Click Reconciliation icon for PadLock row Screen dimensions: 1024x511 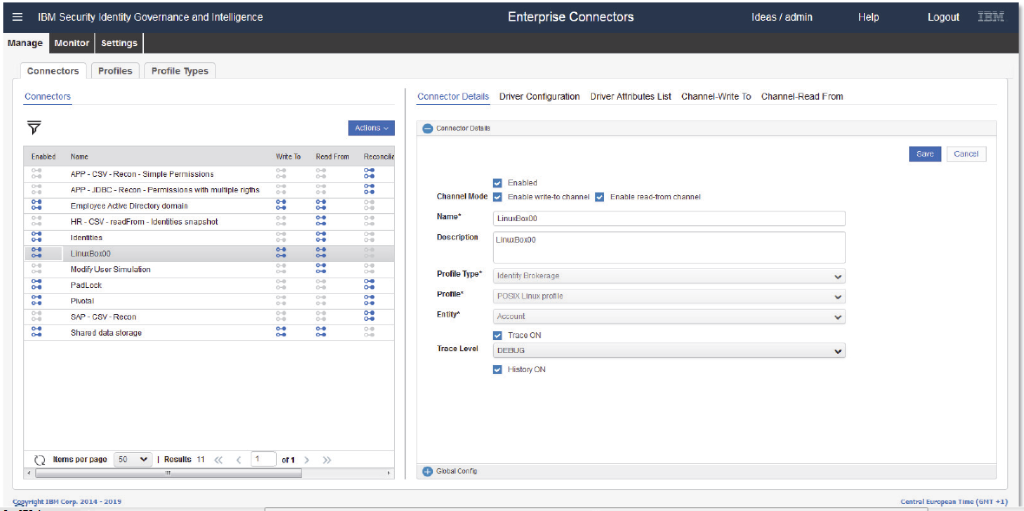369,285
